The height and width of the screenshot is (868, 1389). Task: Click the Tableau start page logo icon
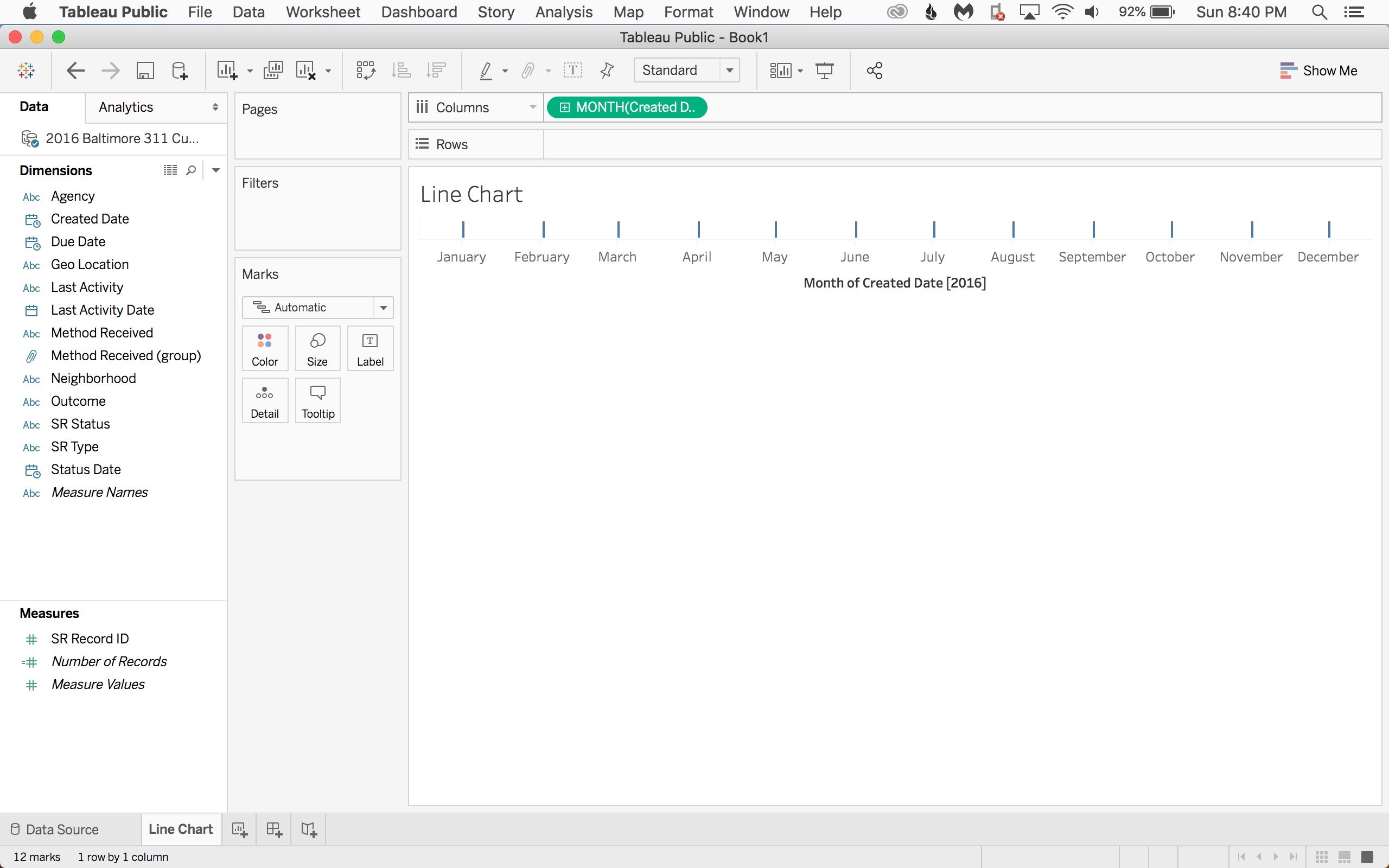pyautogui.click(x=27, y=71)
